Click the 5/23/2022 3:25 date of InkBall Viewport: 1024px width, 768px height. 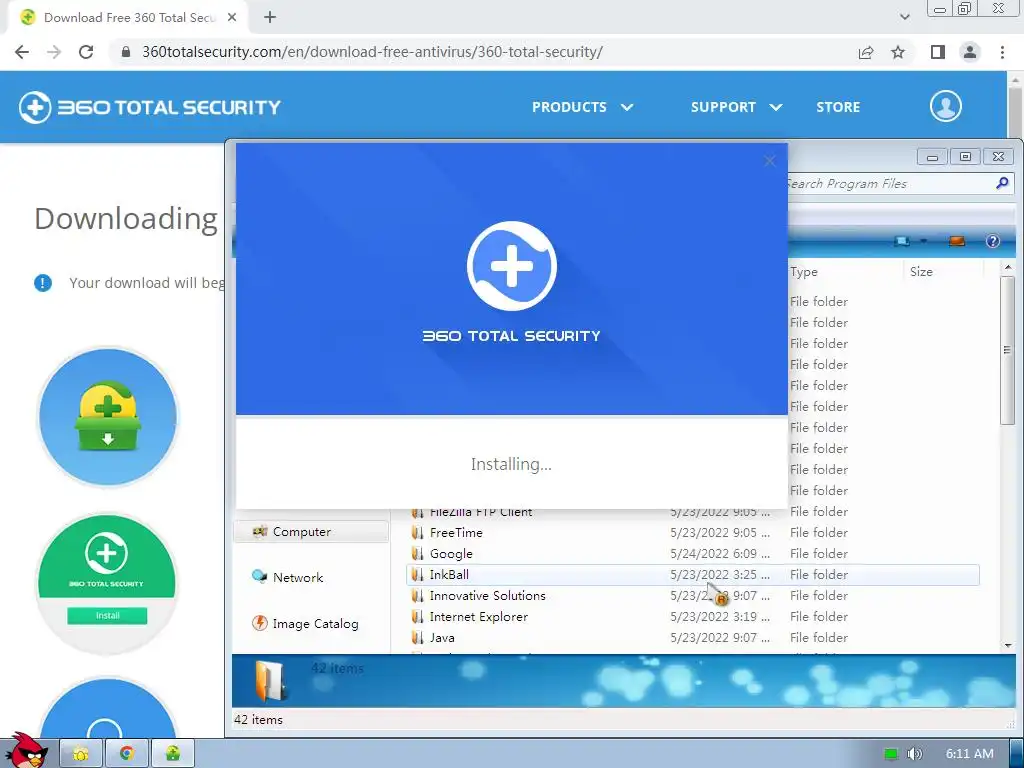pos(720,575)
